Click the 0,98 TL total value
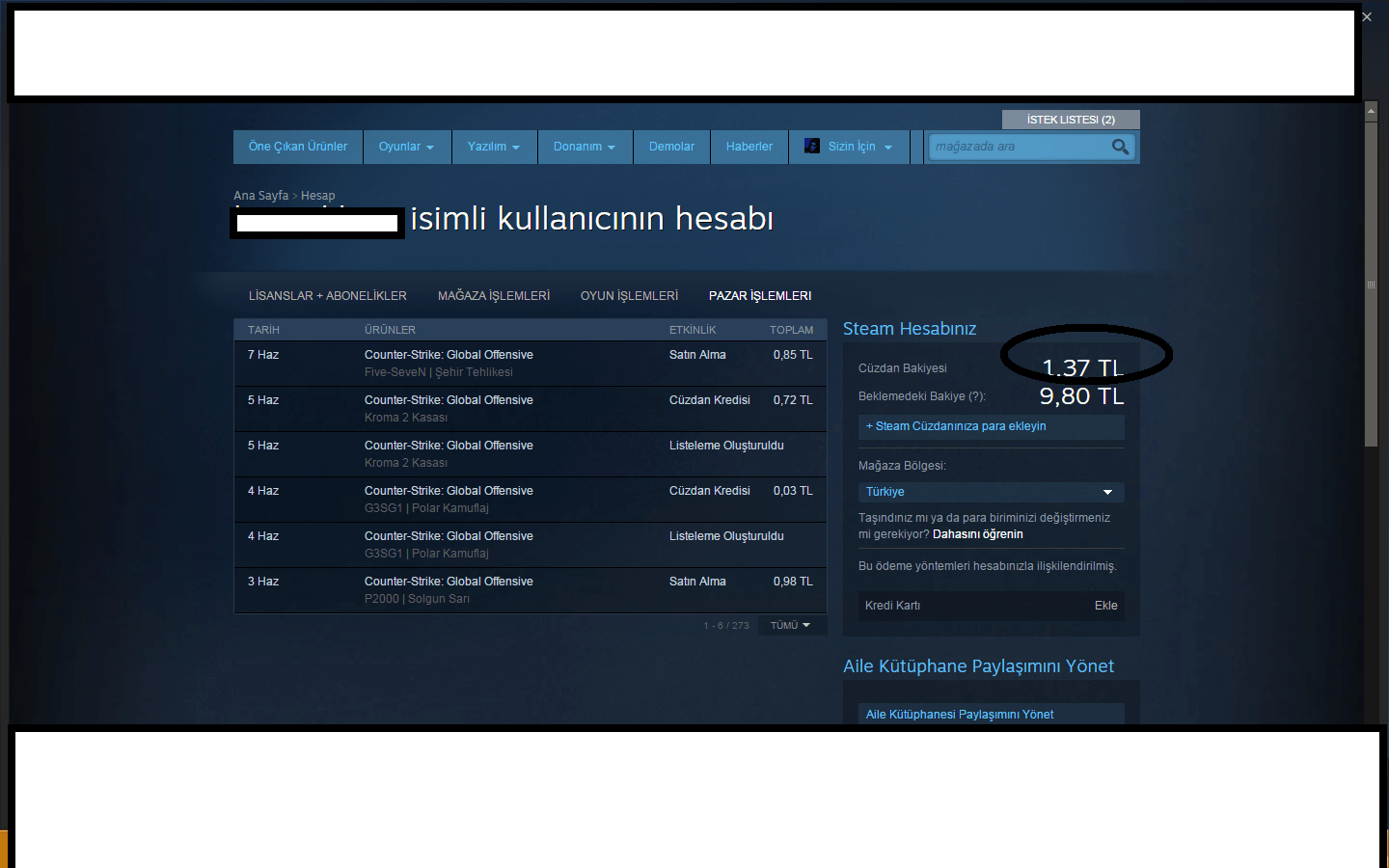 [793, 582]
